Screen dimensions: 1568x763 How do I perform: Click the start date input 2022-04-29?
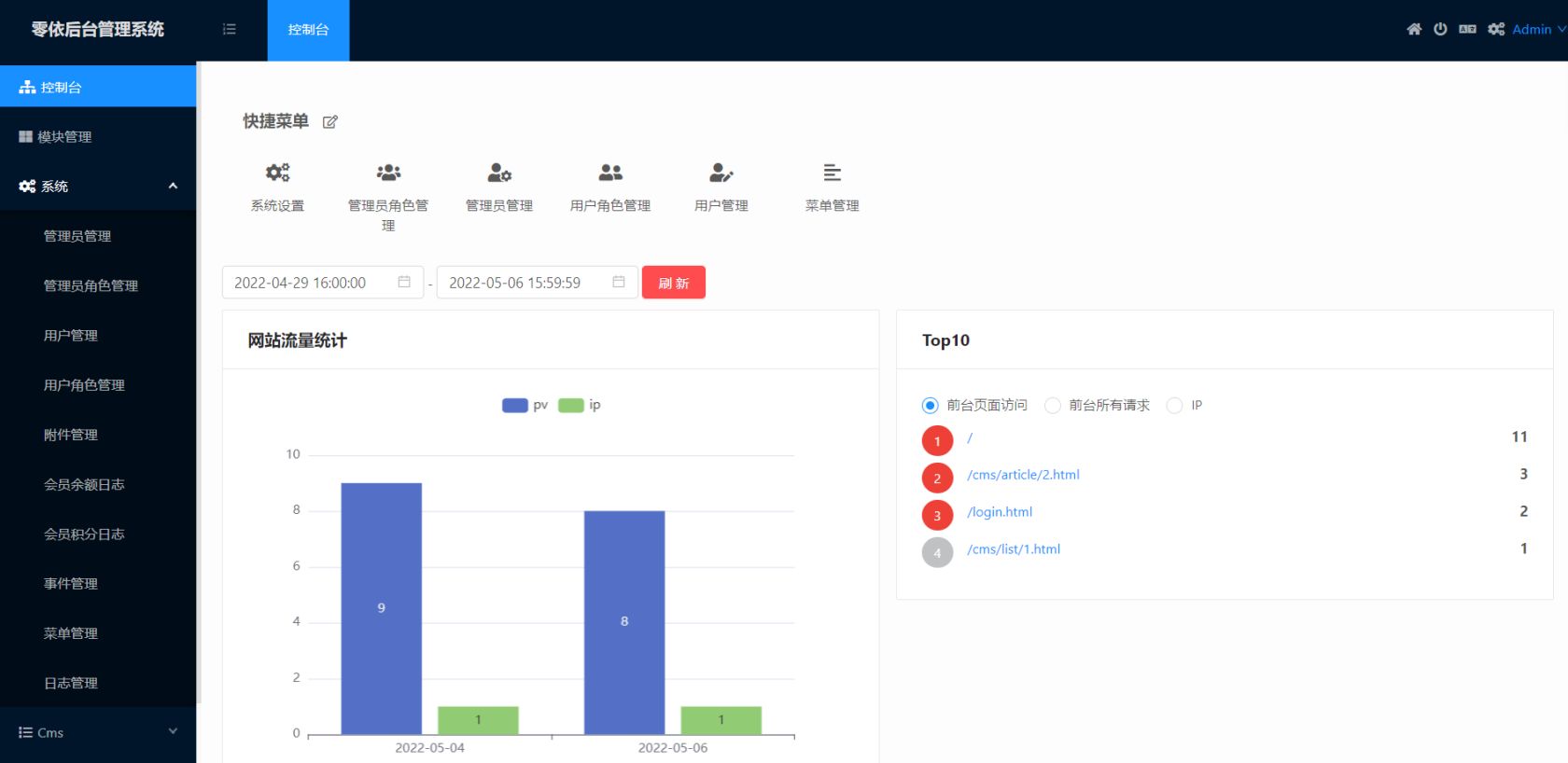323,283
